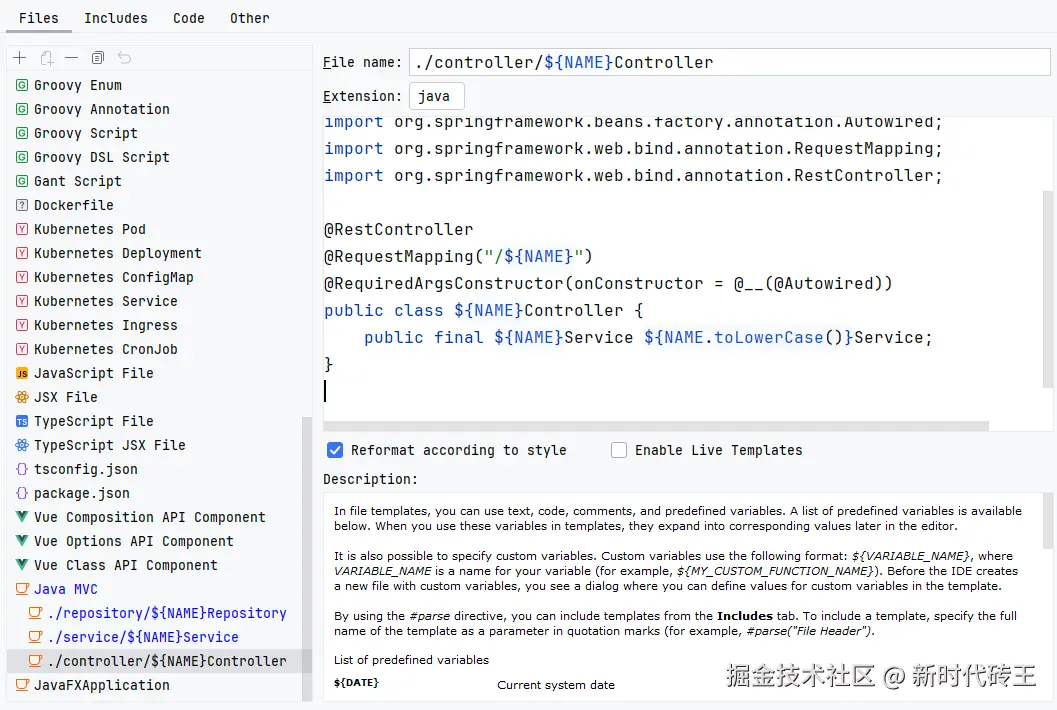Click the copy template icon
The image size is (1057, 710).
click(x=98, y=58)
